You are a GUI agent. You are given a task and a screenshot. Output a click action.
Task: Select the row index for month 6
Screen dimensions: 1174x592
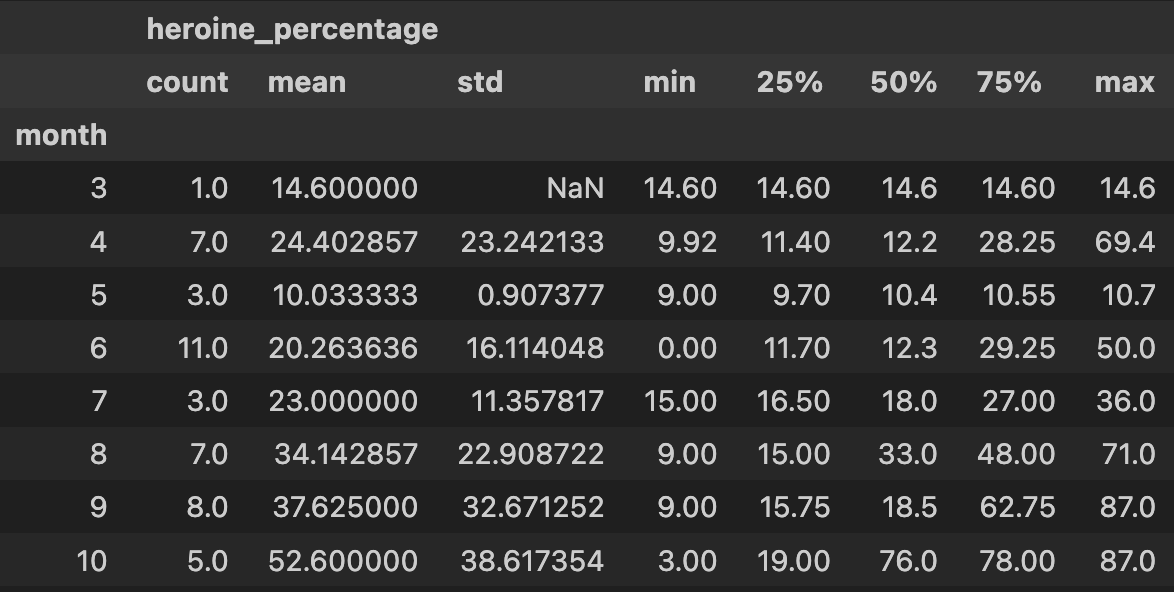(98, 348)
